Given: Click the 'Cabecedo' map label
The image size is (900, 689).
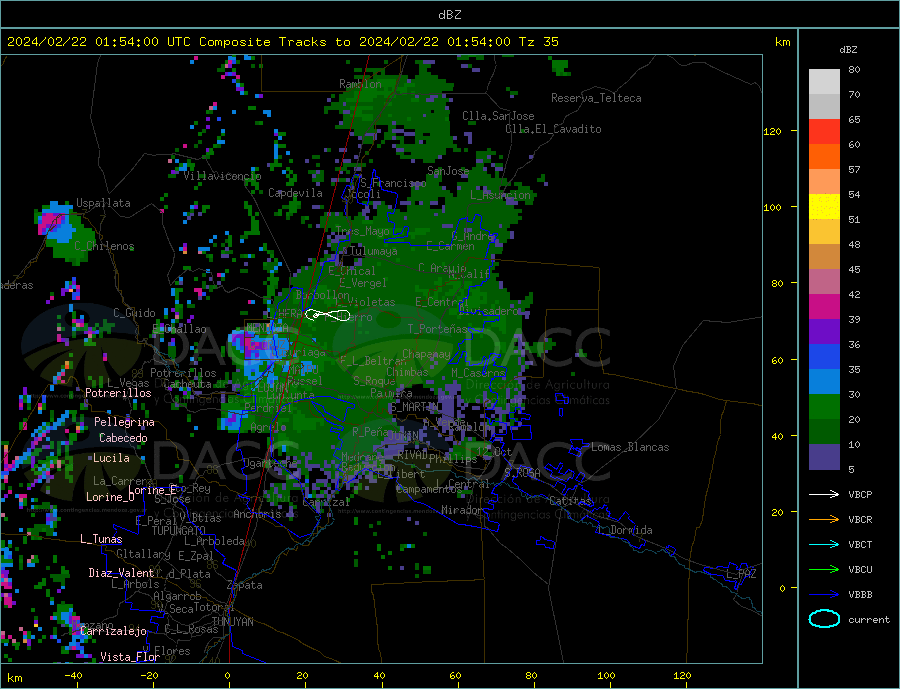Looking at the screenshot, I should tap(123, 438).
